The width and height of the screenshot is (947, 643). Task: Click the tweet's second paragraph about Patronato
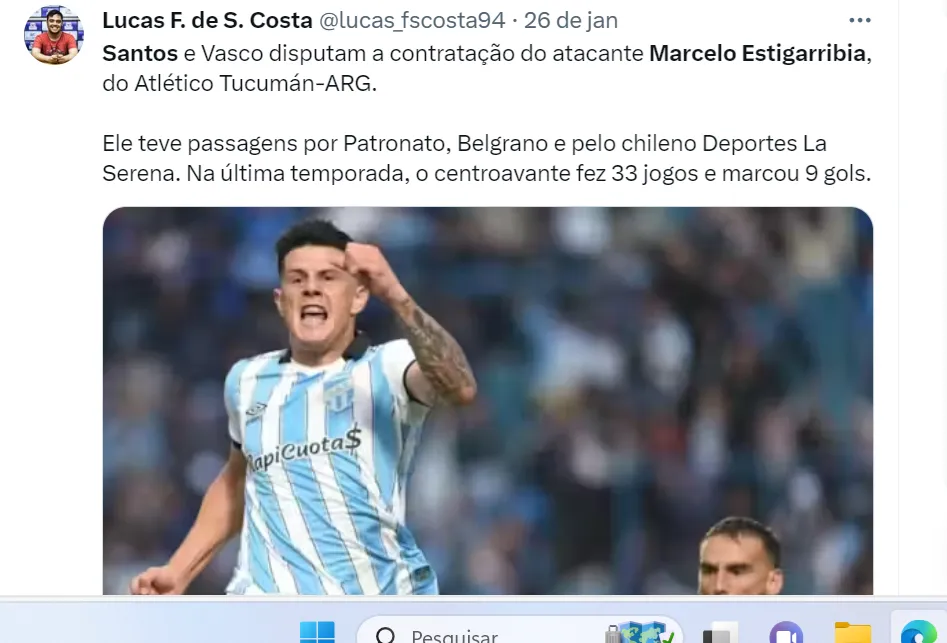487,158
